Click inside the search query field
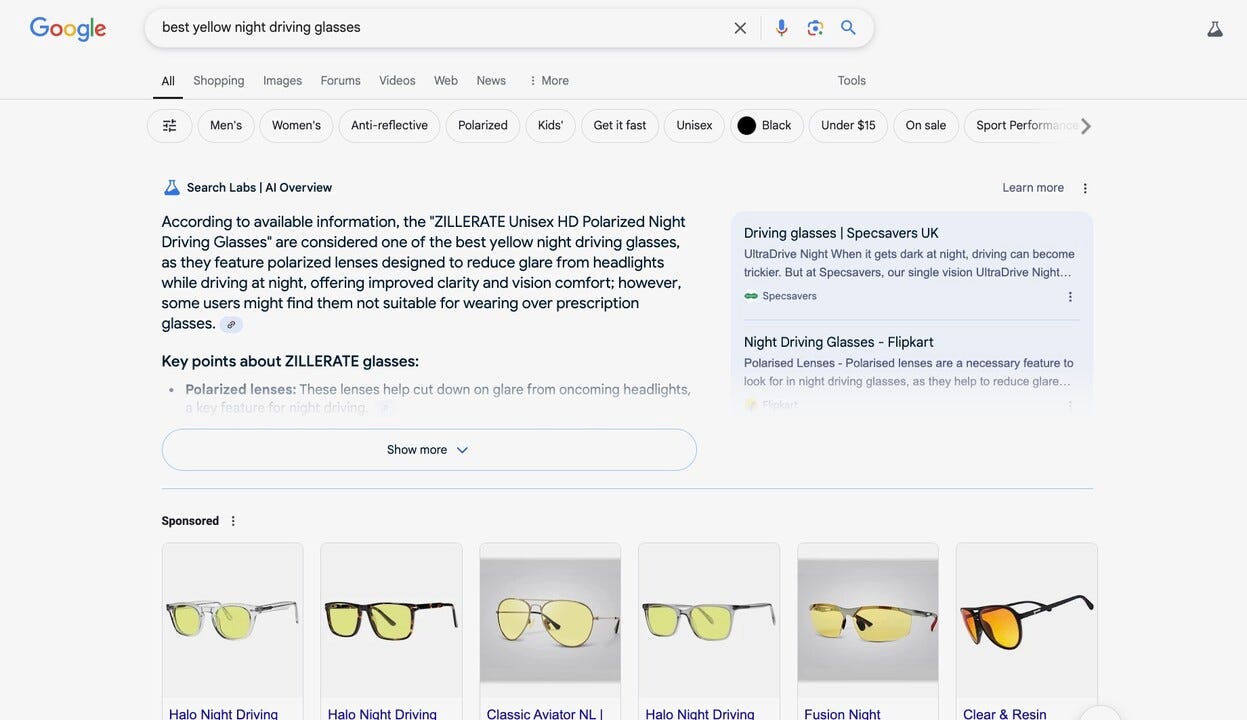 coord(440,28)
